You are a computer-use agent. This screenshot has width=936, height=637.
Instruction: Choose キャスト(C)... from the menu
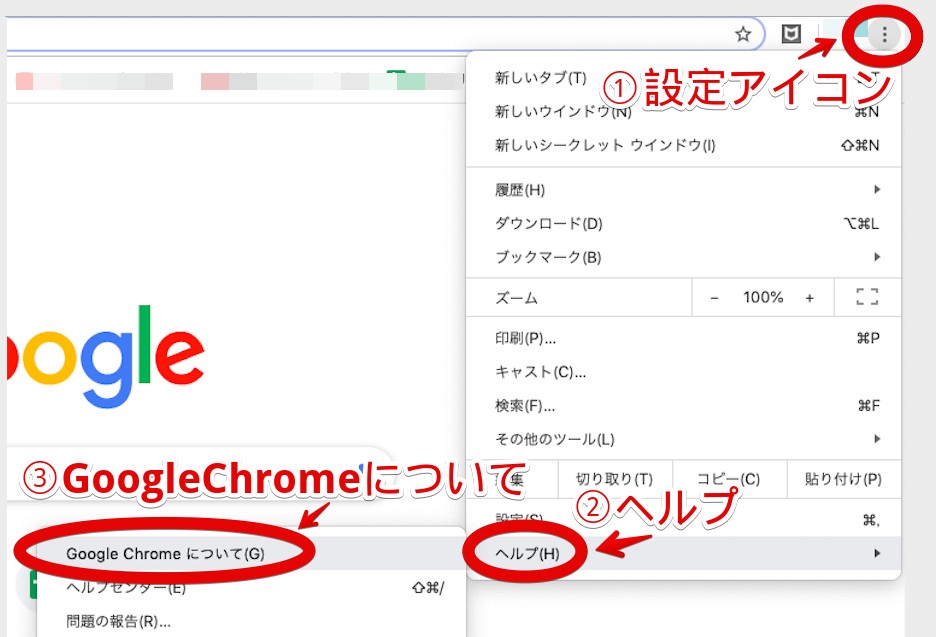tap(540, 372)
